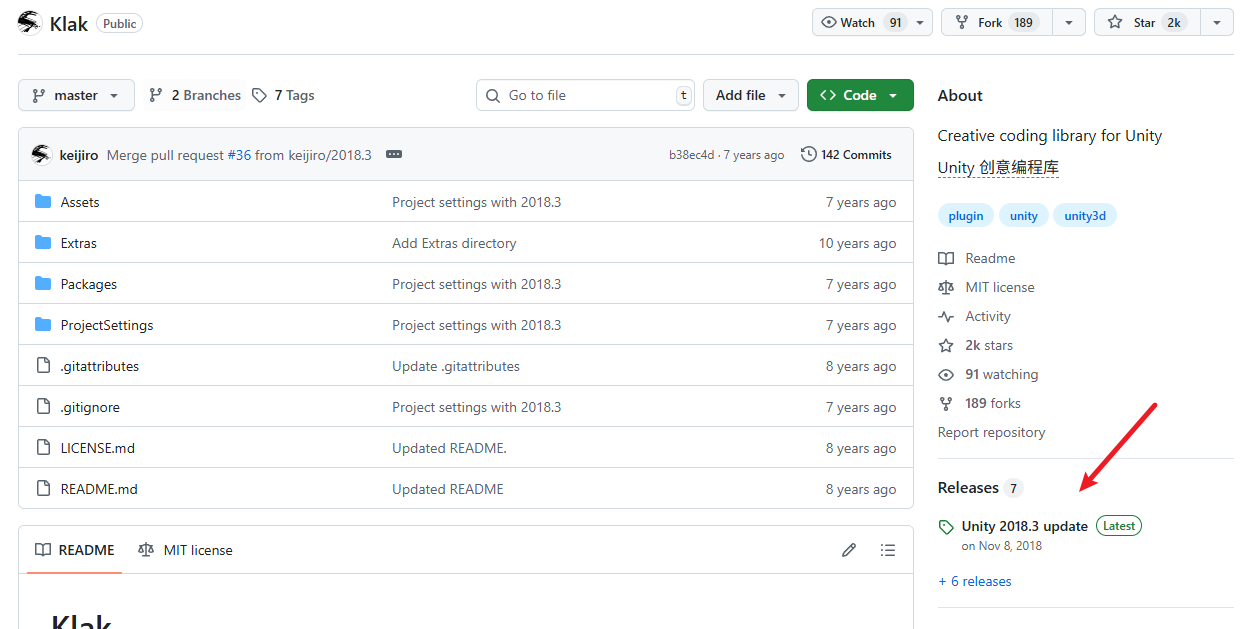Click the keijiro author avatar
The width and height of the screenshot is (1246, 629).
click(x=41, y=154)
